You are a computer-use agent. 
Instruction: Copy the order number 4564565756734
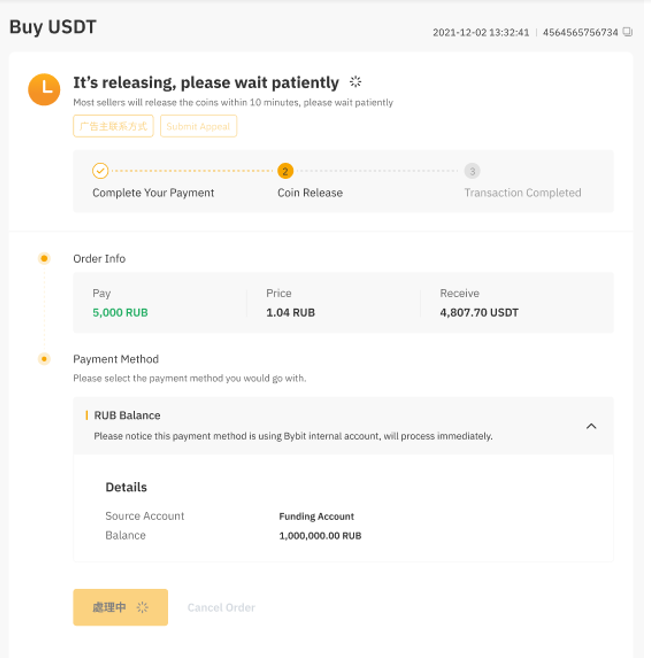(628, 32)
